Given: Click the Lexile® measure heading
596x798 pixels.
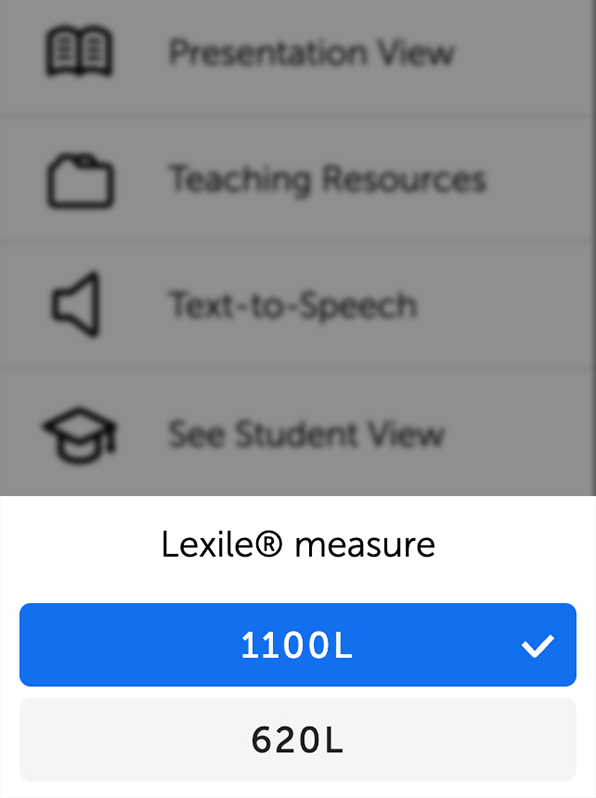Looking at the screenshot, I should pyautogui.click(x=298, y=545).
